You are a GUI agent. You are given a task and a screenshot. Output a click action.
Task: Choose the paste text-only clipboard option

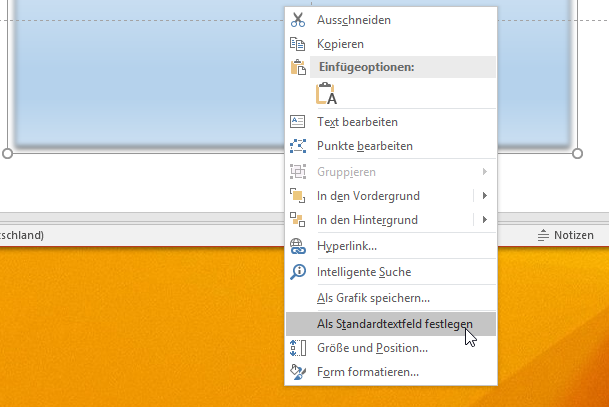(x=326, y=93)
